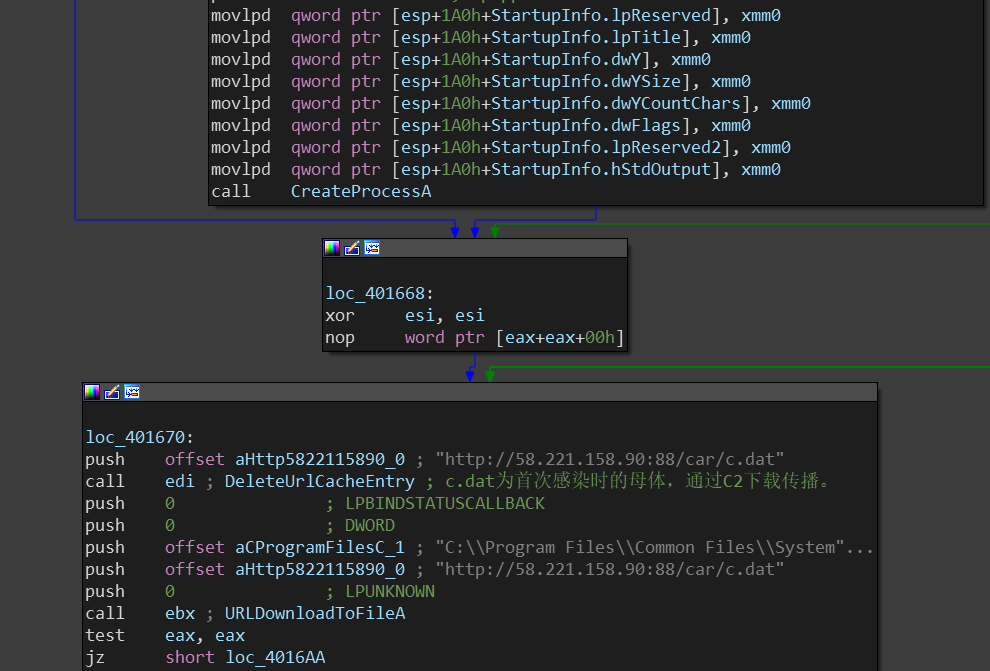Select the DWORD comment

pos(370,526)
